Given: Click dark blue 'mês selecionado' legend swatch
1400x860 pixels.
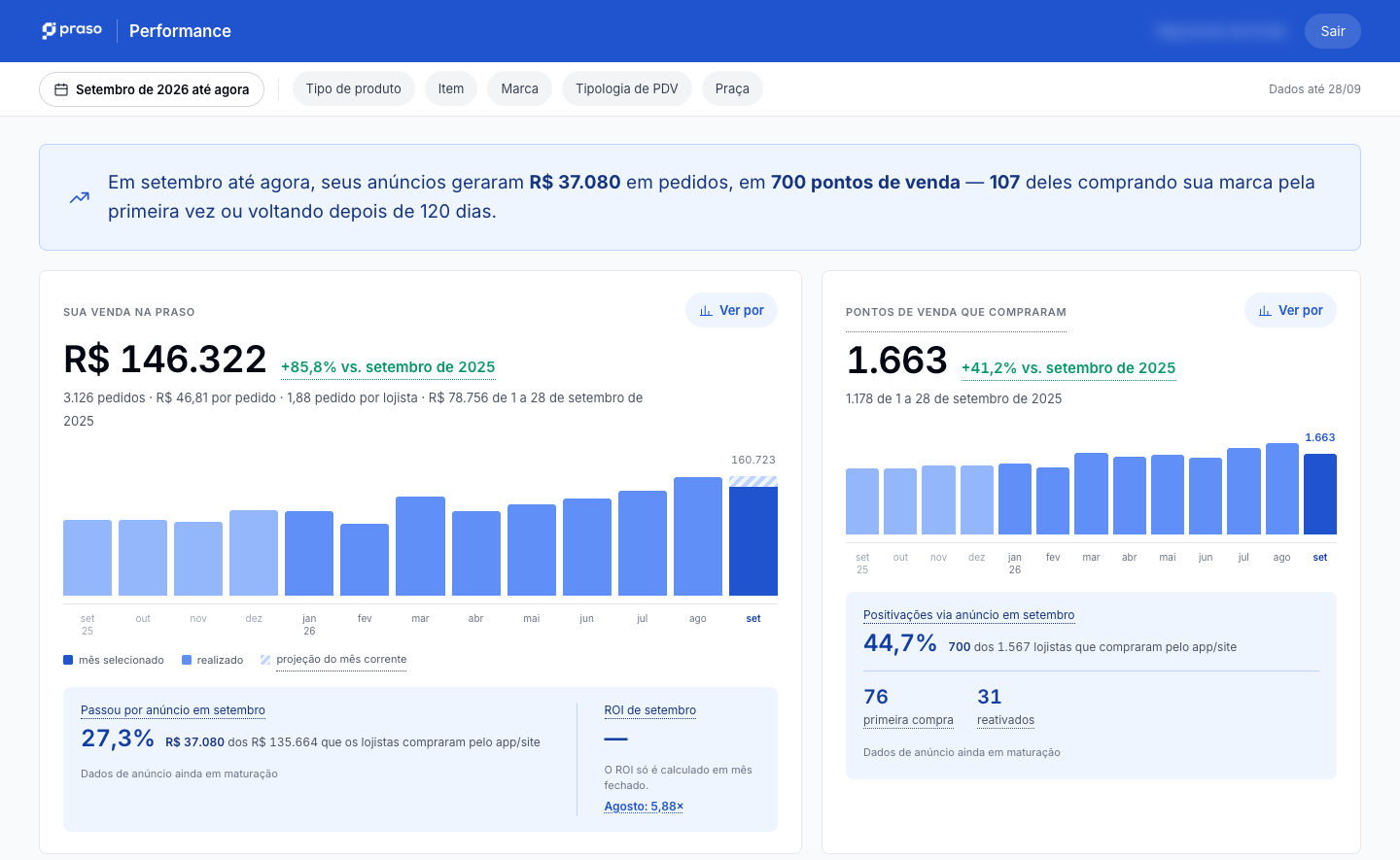Looking at the screenshot, I should pos(68,660).
